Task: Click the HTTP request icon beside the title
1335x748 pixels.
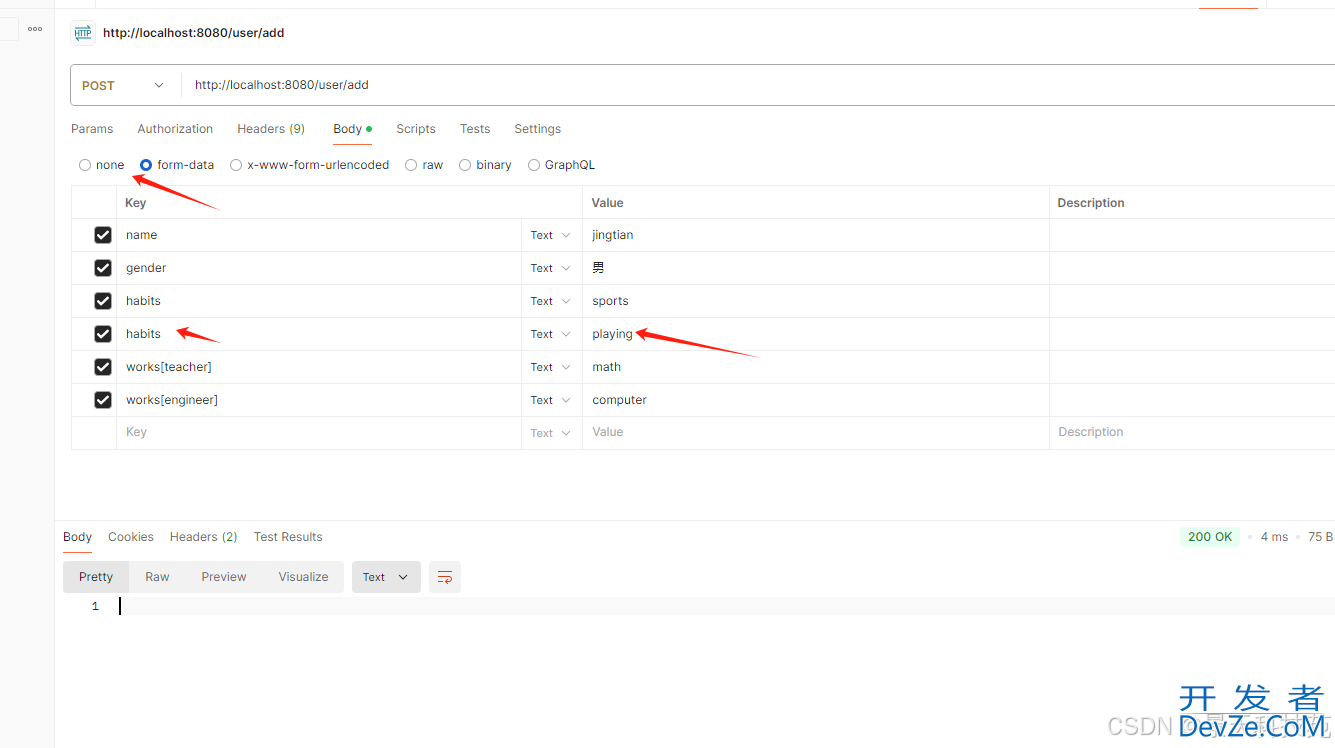Action: (x=83, y=33)
